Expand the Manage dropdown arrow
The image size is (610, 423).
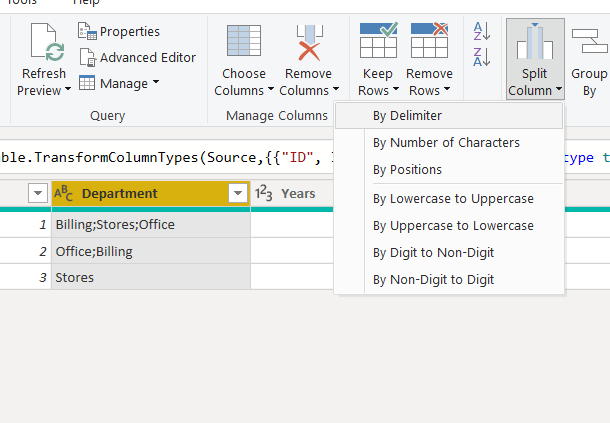(156, 82)
